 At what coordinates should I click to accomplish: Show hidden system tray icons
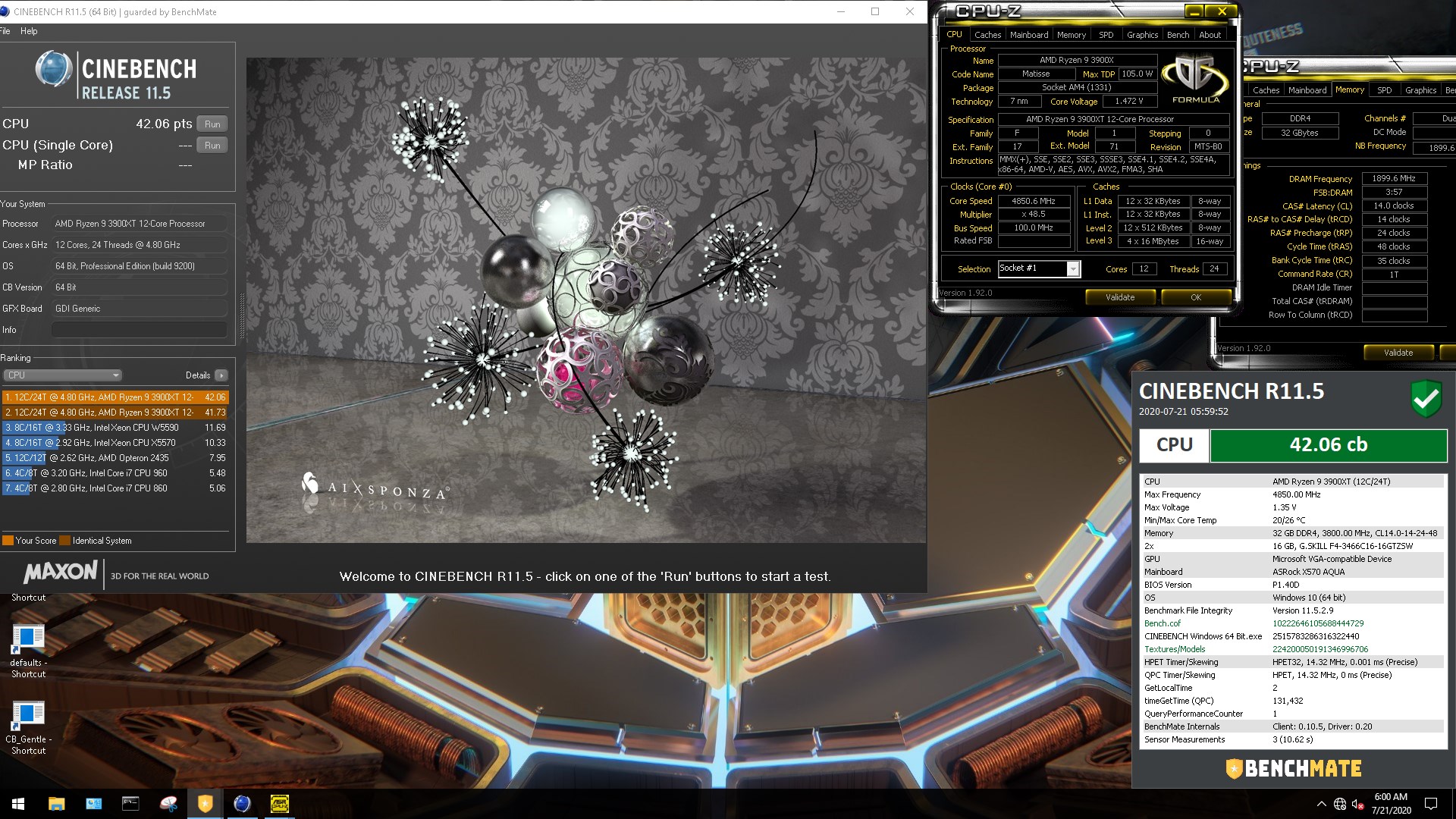point(1321,804)
